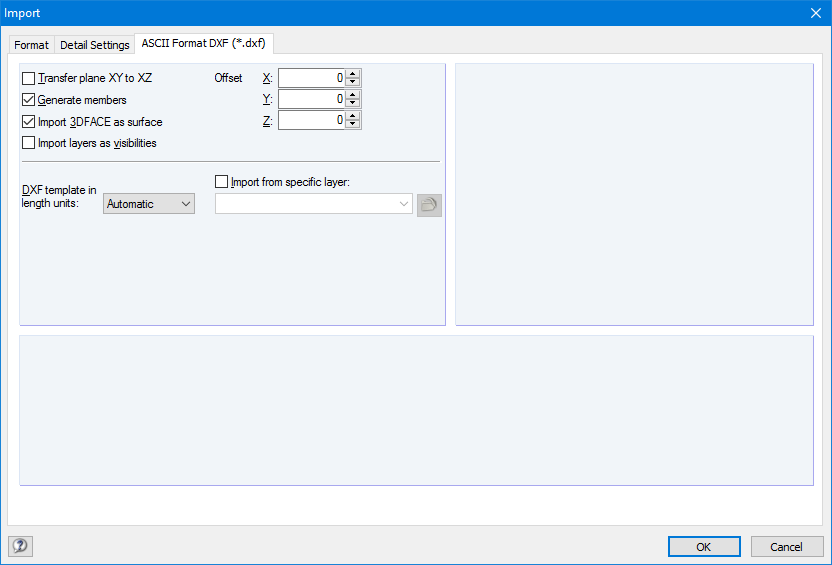
Task: Decrease Offset Z with down arrow
Action: pyautogui.click(x=353, y=124)
